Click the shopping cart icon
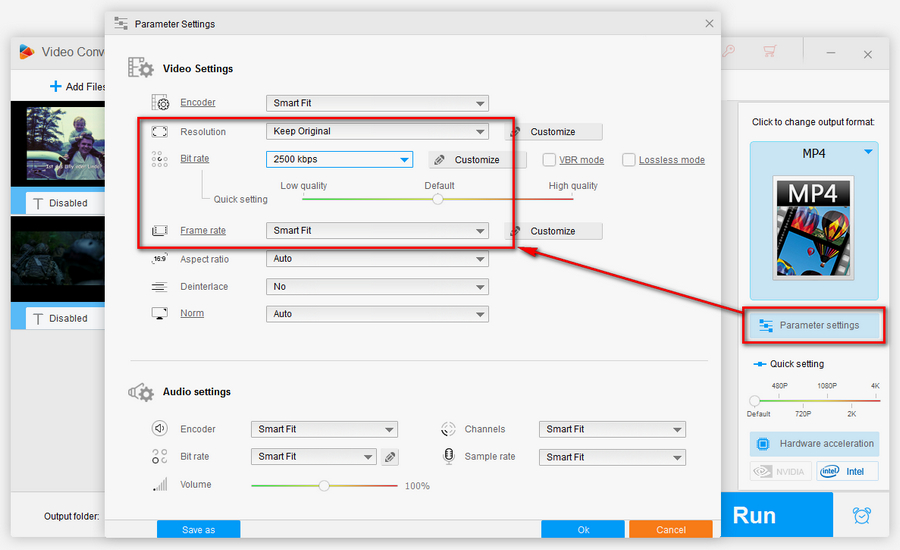 pos(769,51)
